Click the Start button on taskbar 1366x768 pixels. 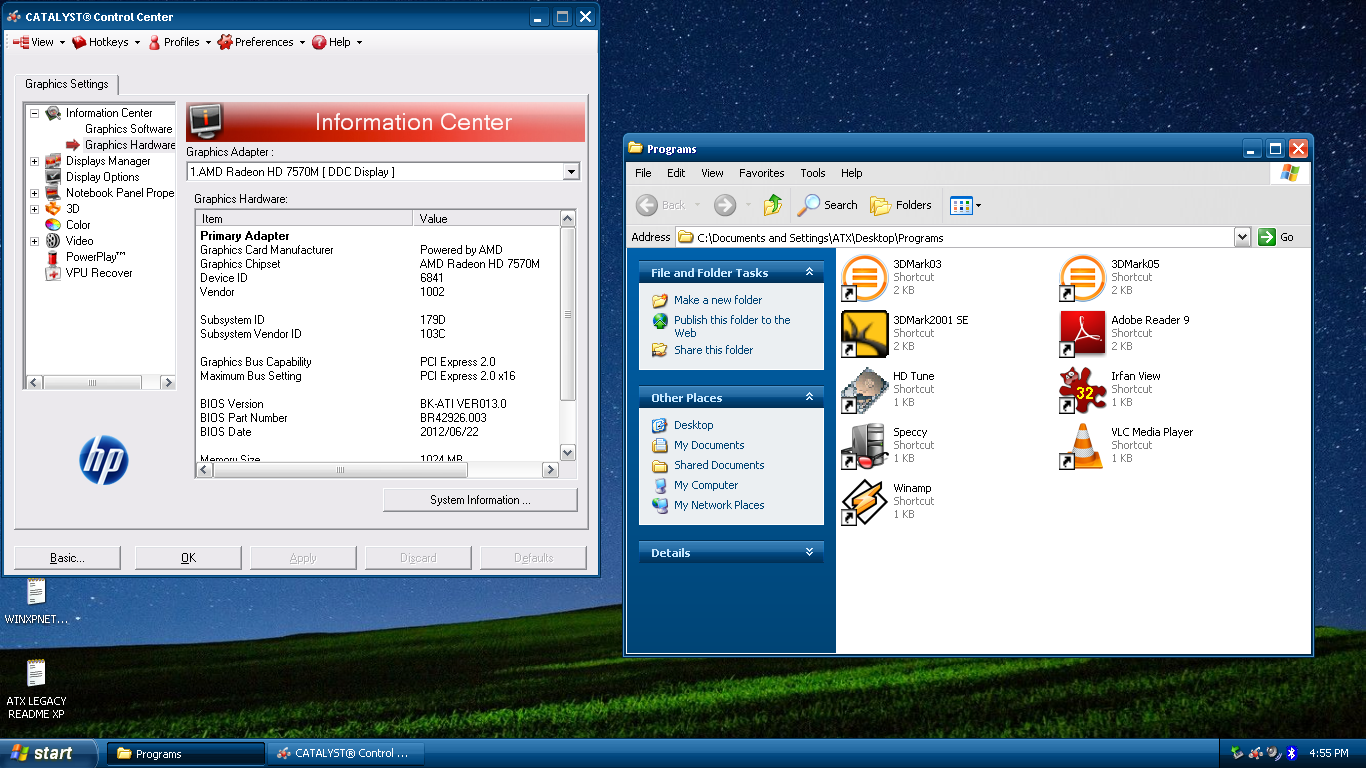click(x=48, y=753)
